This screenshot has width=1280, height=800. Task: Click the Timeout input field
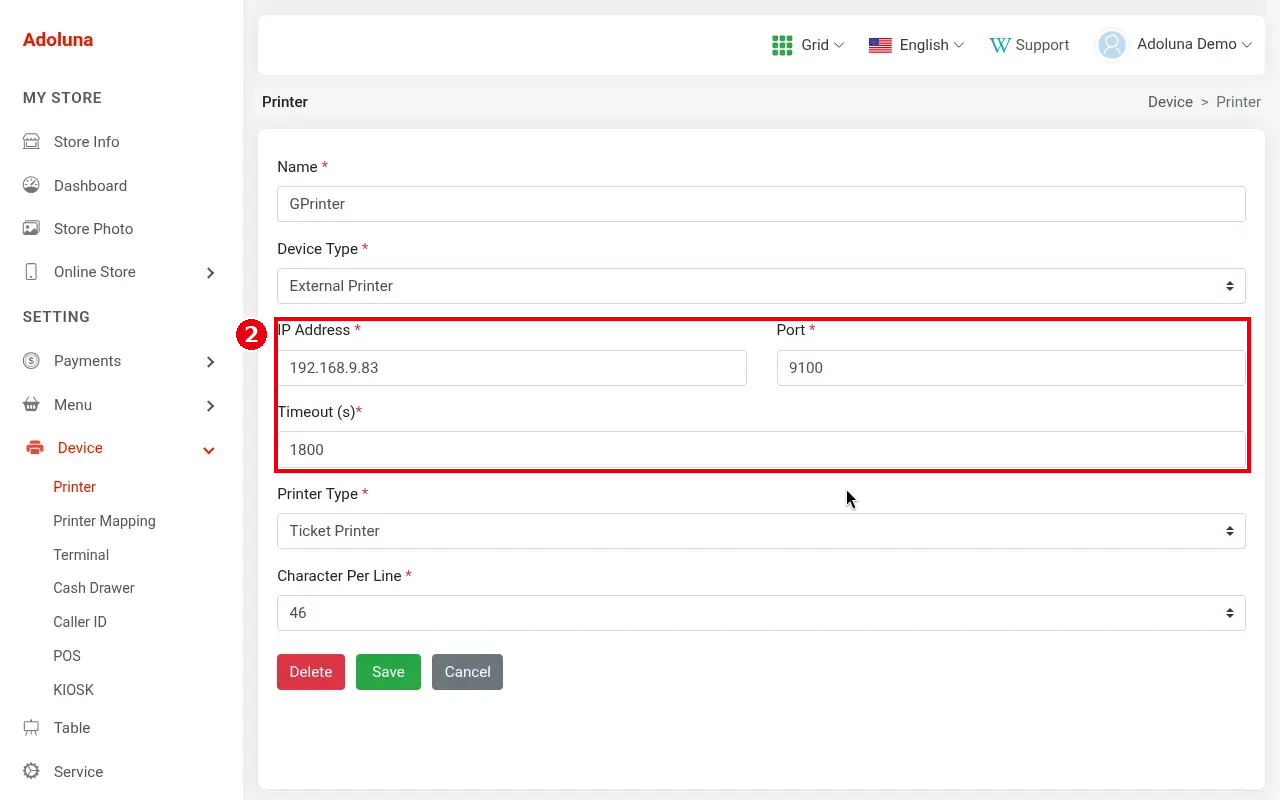point(761,450)
